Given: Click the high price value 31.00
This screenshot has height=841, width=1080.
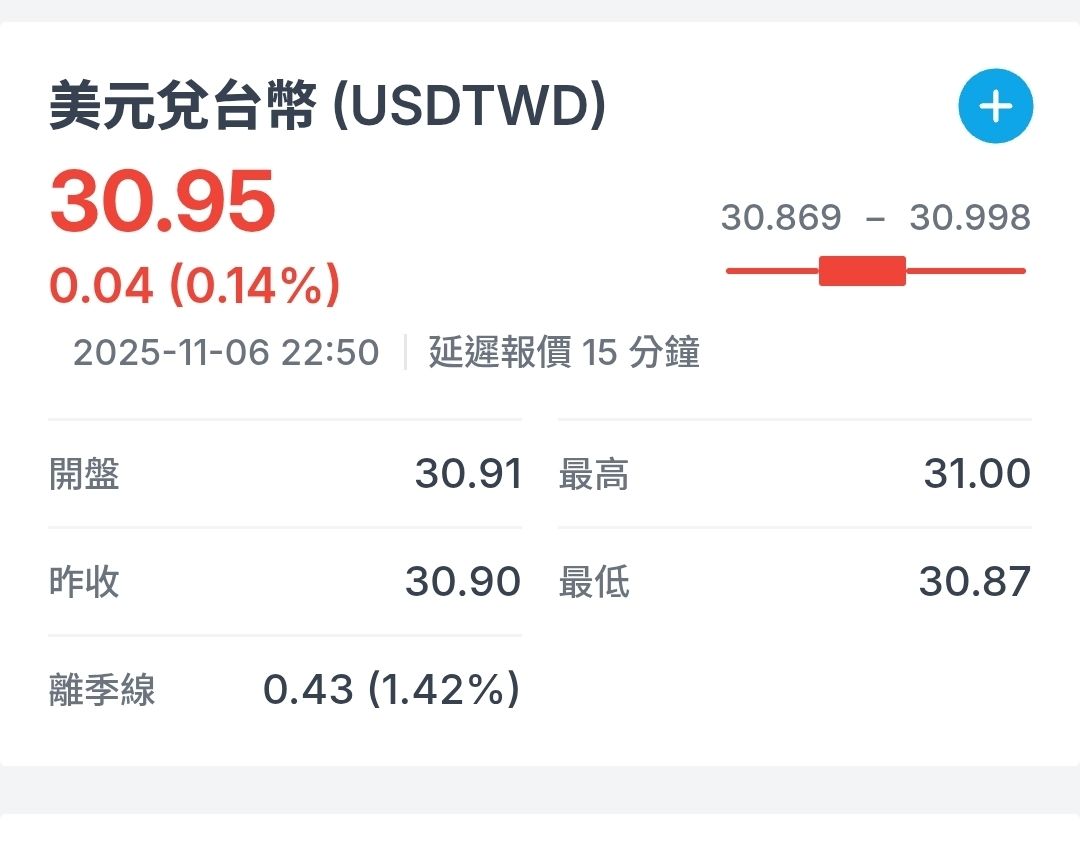Looking at the screenshot, I should [976, 473].
